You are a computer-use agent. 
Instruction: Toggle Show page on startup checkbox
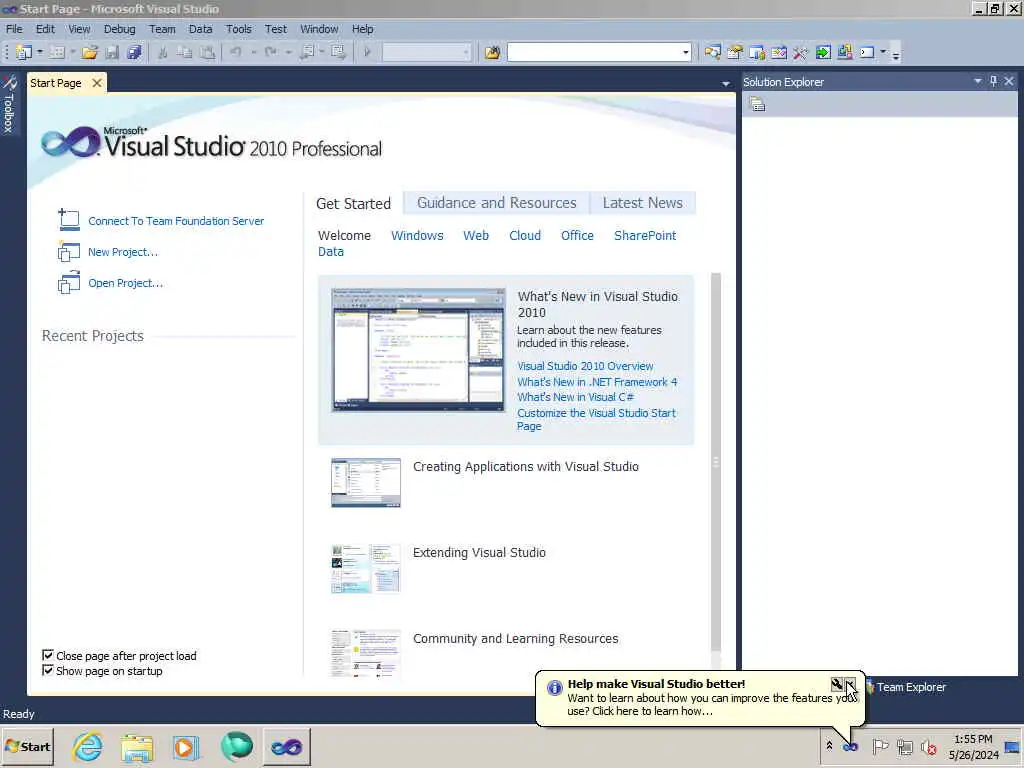(48, 670)
